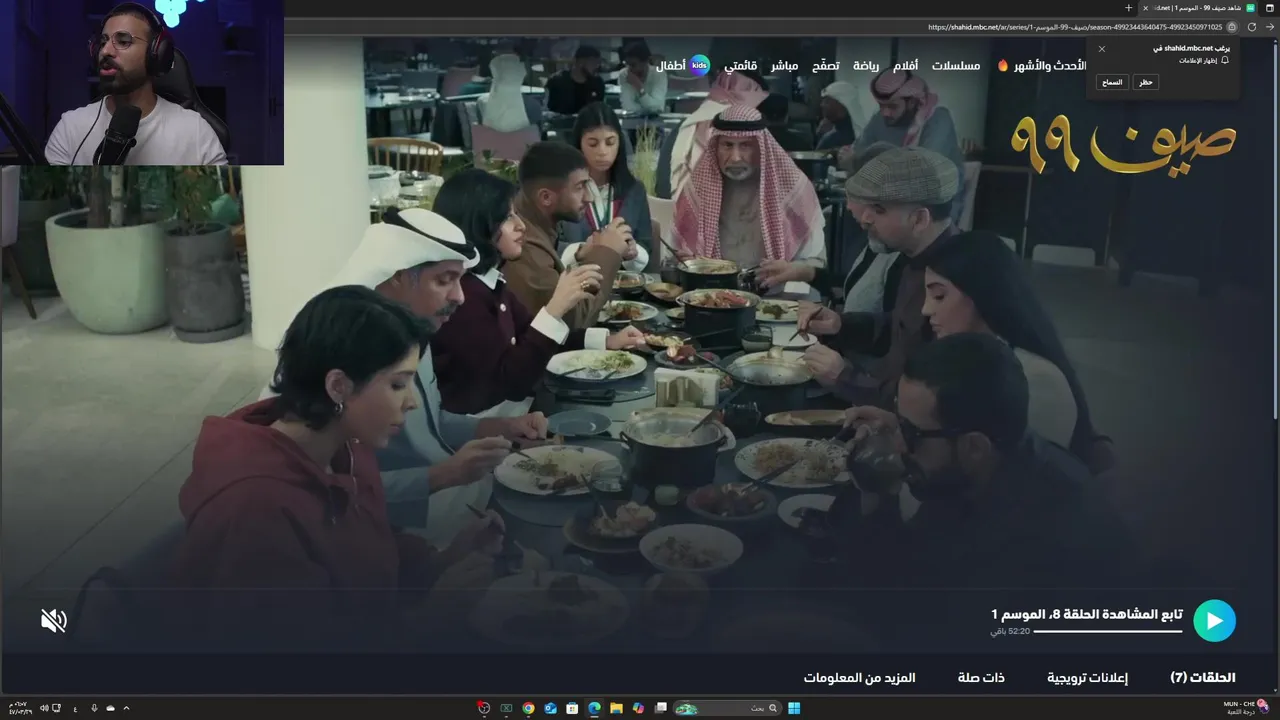Open قائمتي my list

coord(741,65)
